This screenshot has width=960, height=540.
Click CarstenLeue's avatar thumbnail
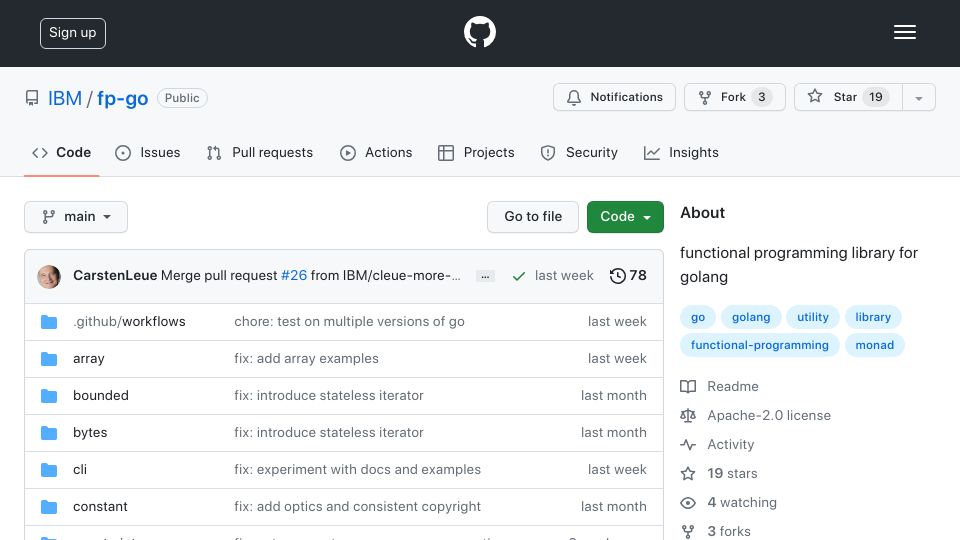[x=49, y=277]
